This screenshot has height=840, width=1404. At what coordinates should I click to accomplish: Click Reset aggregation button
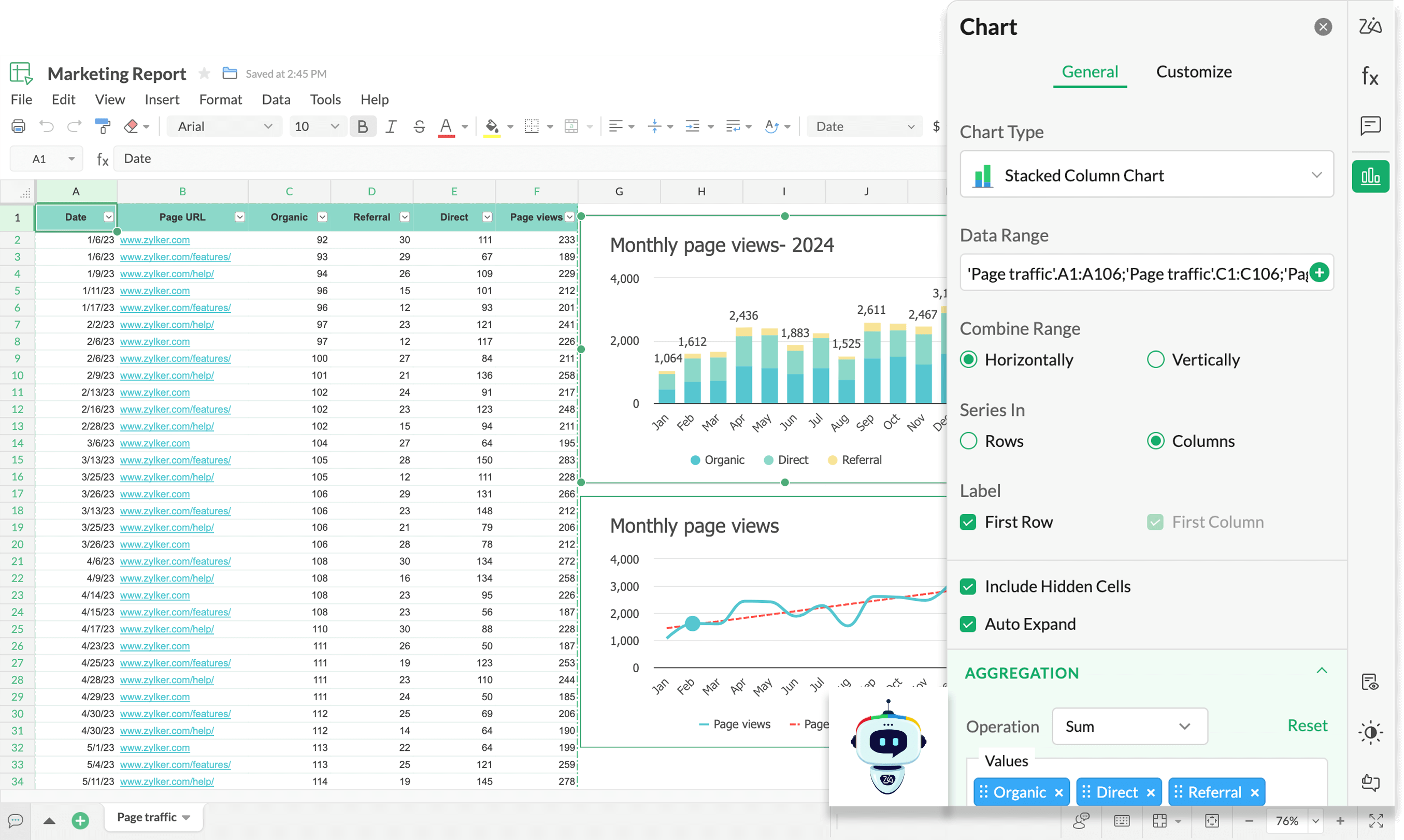click(1307, 724)
